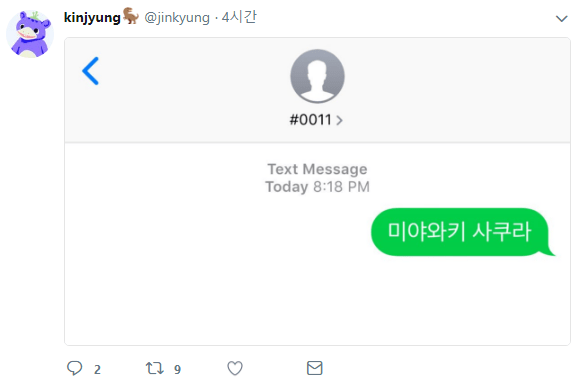The image size is (580, 386).
Task: Click the dinosaur emoji beside kinjyung
Action: [131, 16]
